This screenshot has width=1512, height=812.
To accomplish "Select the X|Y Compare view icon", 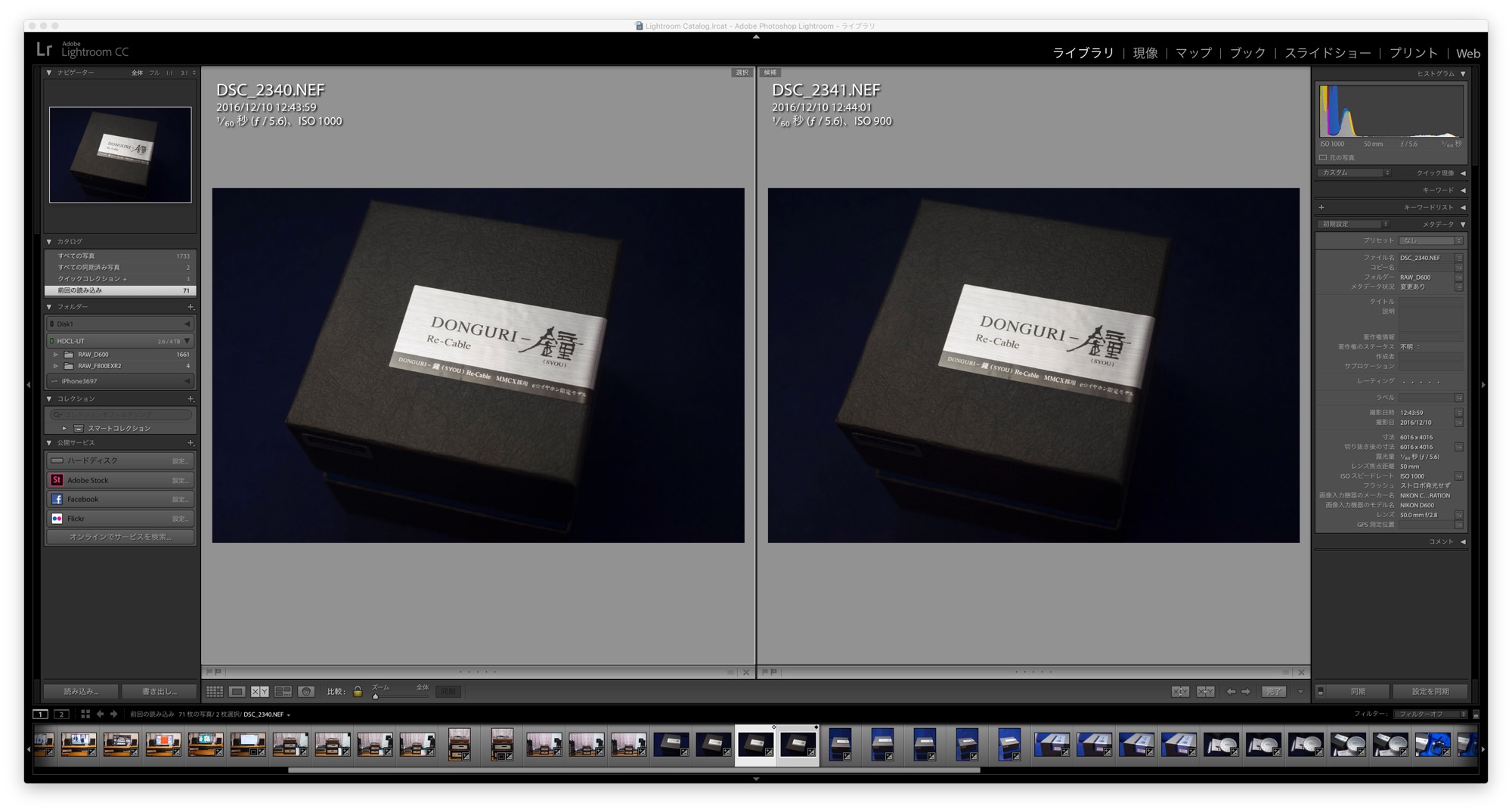I will 260,691.
